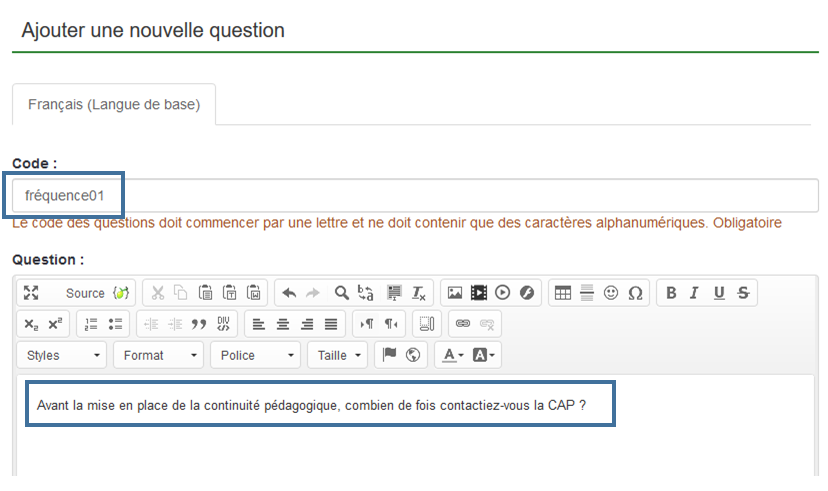Insert a hyperlink using the link icon

tap(463, 324)
